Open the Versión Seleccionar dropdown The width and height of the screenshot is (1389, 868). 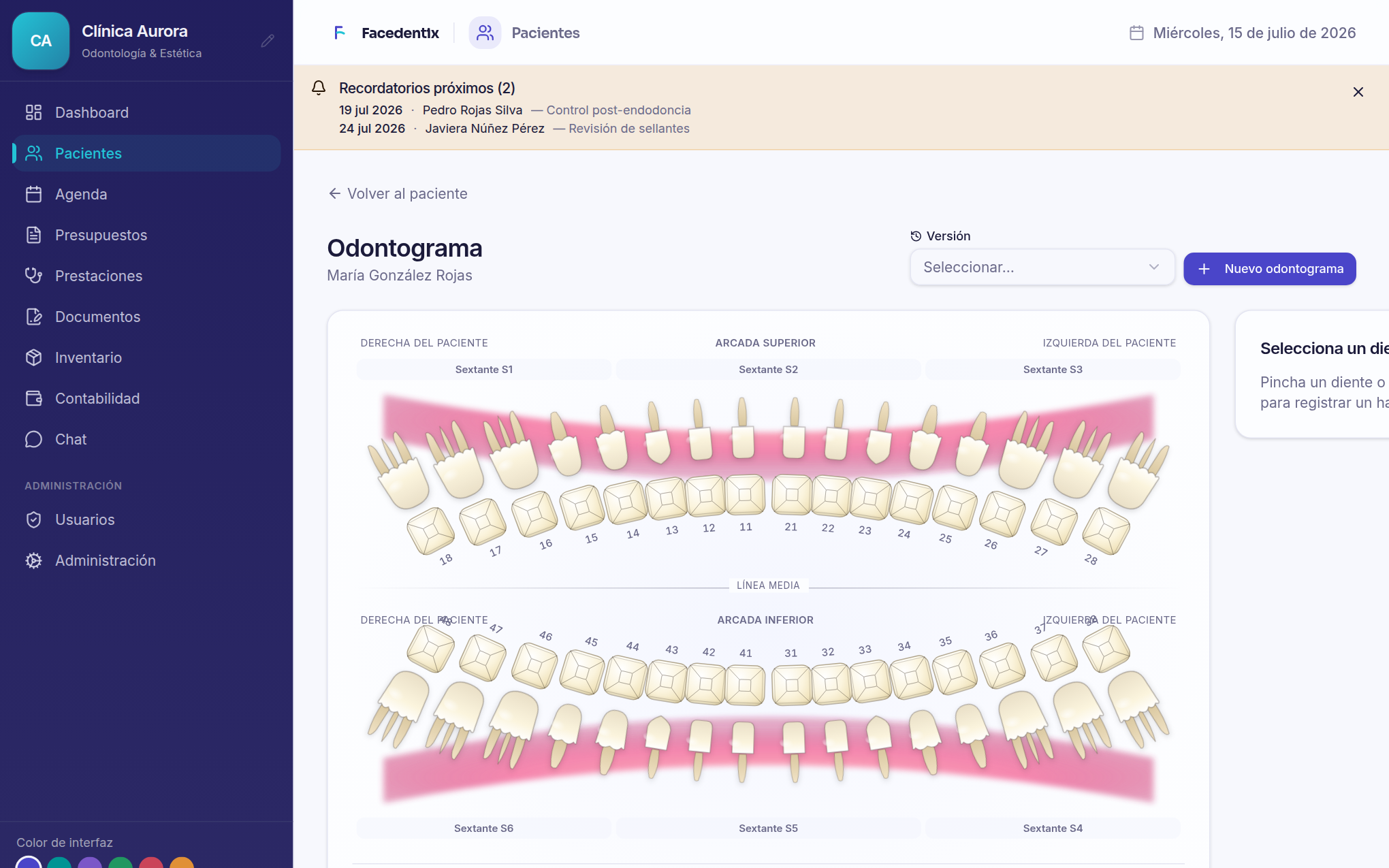pyautogui.click(x=1042, y=268)
